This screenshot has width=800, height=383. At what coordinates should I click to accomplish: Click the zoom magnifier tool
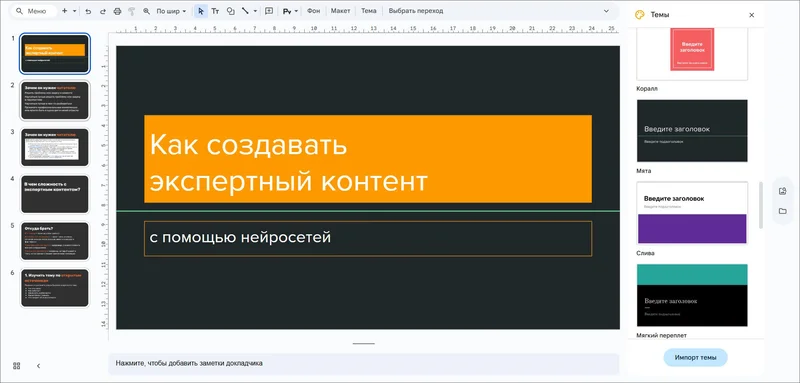(146, 11)
